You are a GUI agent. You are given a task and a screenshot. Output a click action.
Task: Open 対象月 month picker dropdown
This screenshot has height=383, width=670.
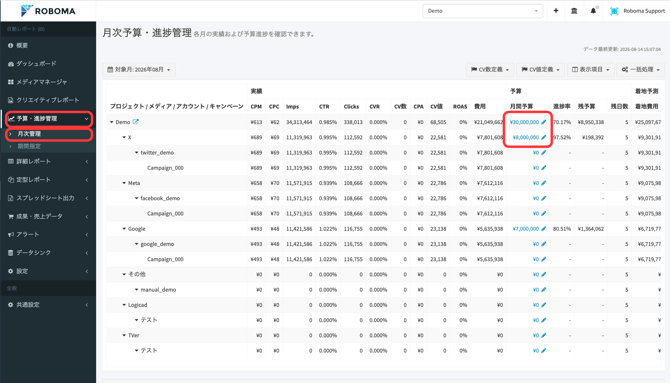[x=139, y=70]
